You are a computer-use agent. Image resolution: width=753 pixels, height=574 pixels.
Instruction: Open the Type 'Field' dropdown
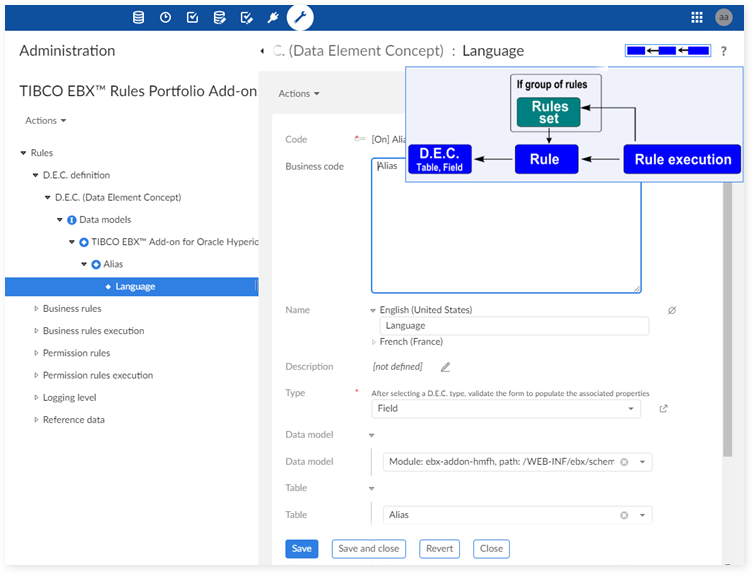coord(631,409)
